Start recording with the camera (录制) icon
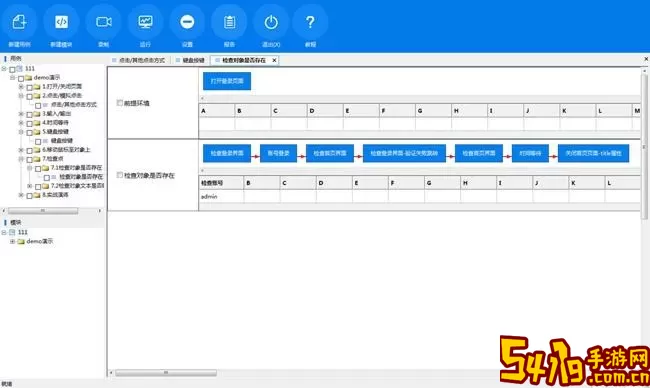This screenshot has height=388, width=650. (x=104, y=22)
